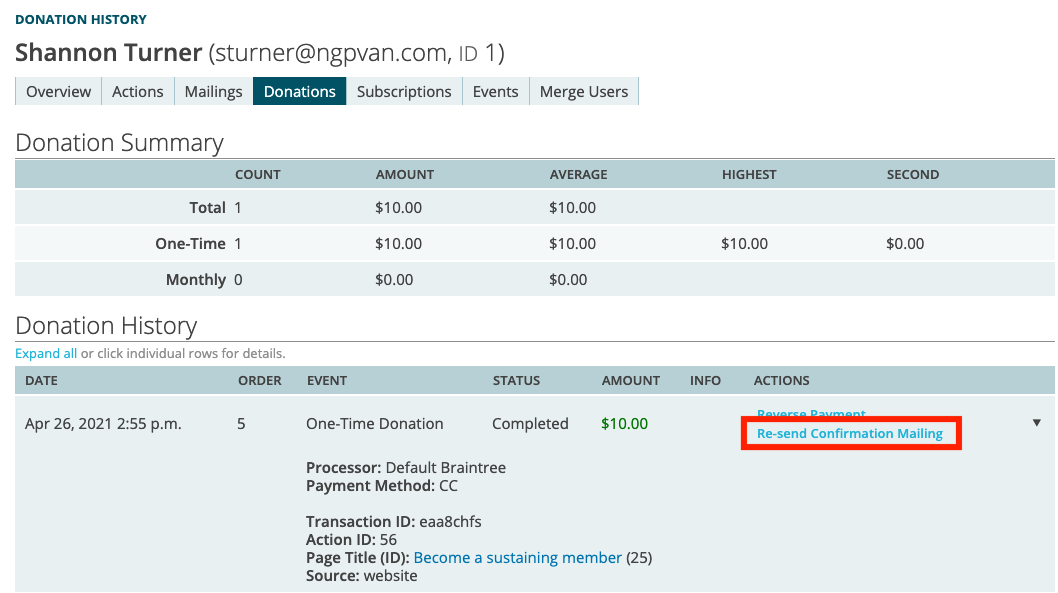Click order number 5
Viewport: 1058px width, 593px height.
coord(241,424)
